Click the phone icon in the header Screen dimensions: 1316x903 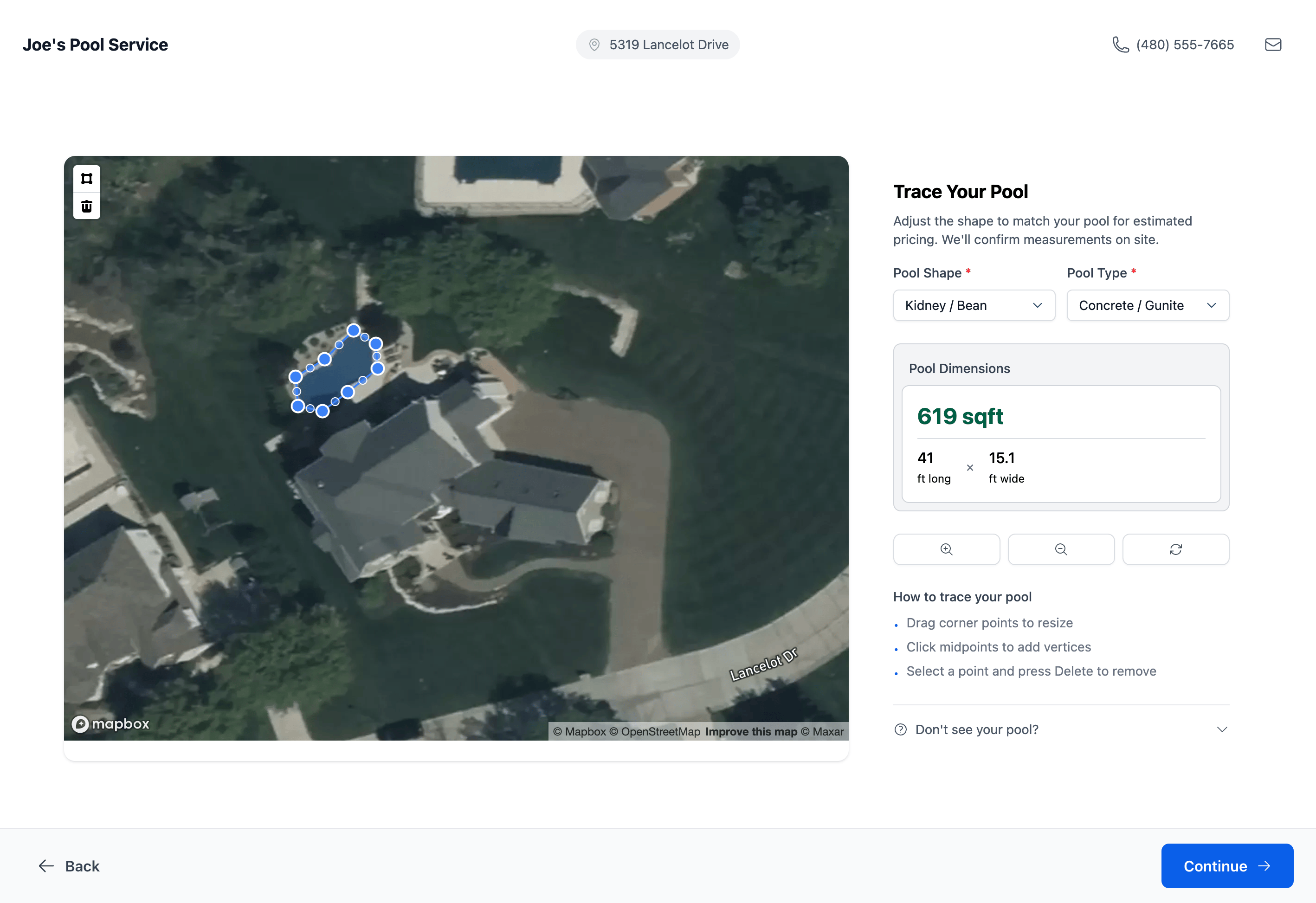[1121, 44]
